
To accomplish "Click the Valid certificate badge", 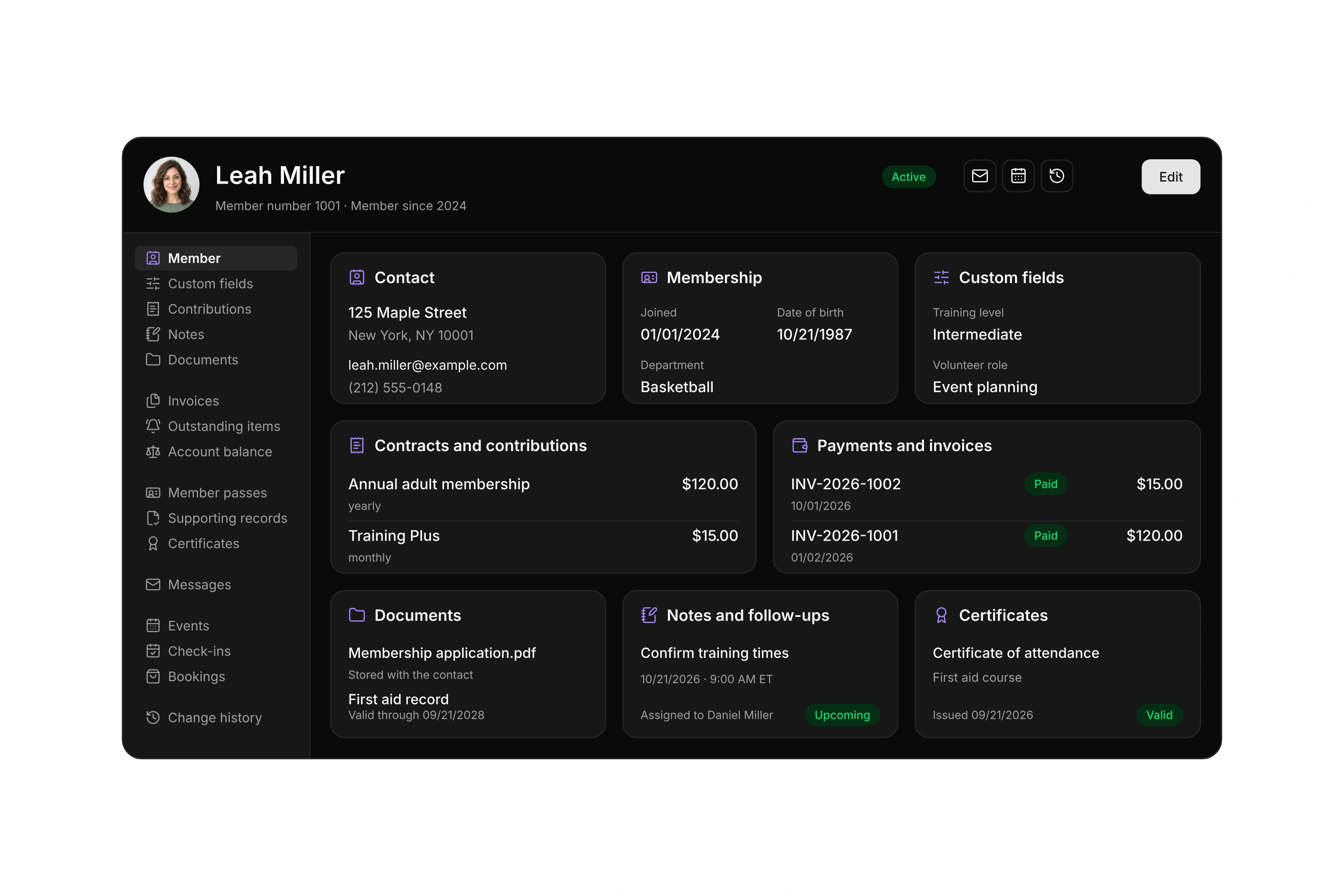I will 1159,715.
